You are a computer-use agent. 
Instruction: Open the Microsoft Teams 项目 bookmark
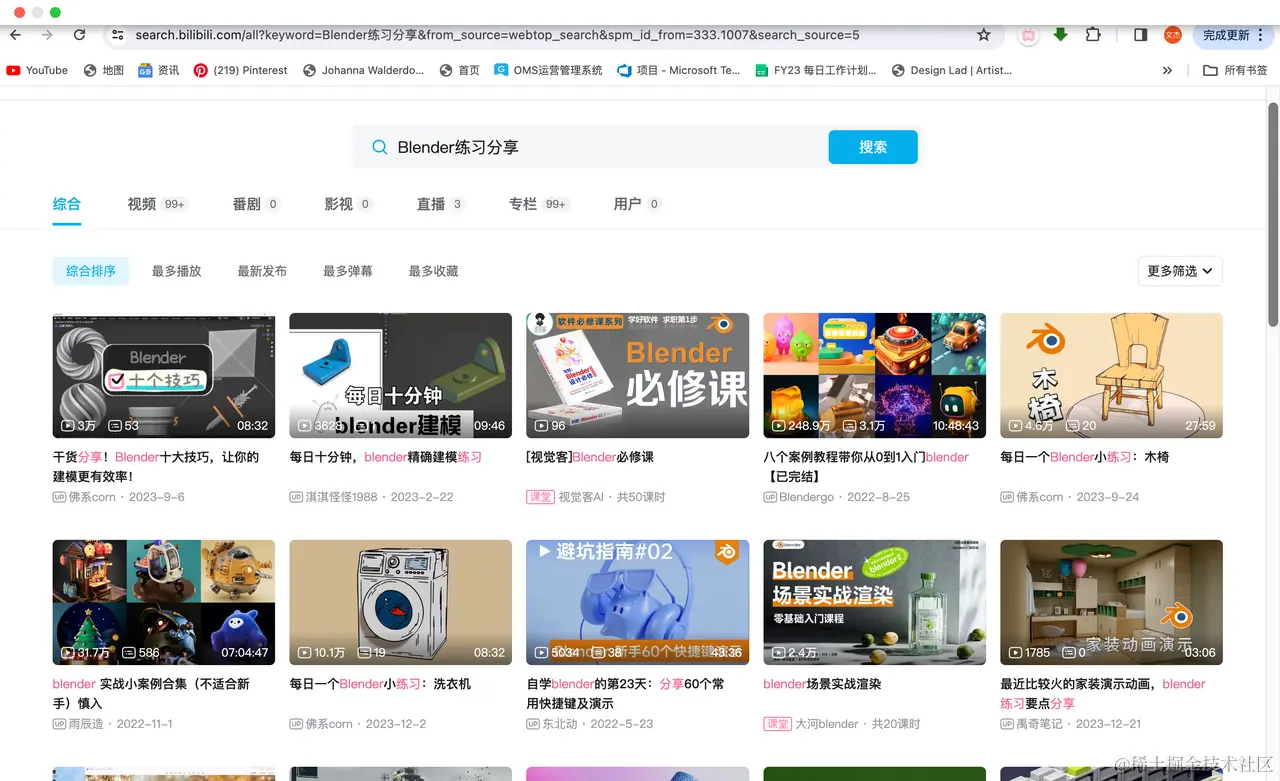coord(679,70)
